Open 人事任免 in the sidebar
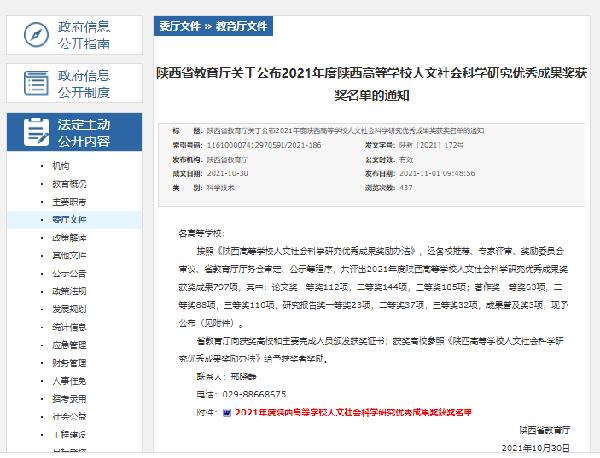600x458 pixels. (x=68, y=381)
